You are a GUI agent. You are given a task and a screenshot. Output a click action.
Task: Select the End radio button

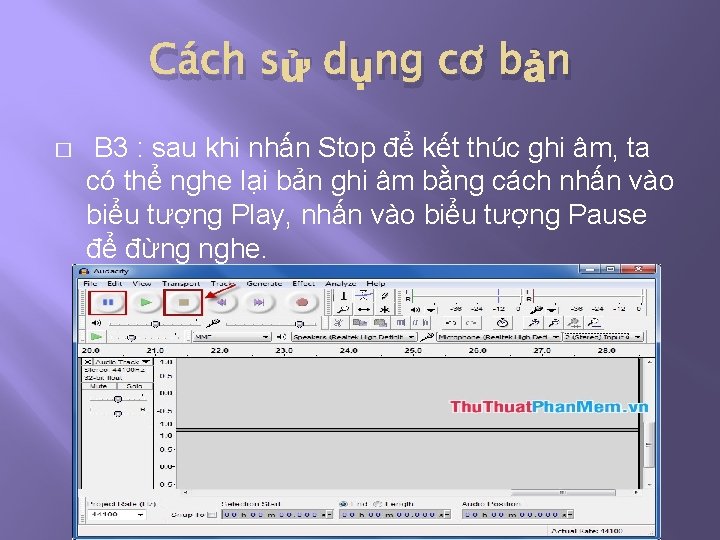(x=343, y=504)
